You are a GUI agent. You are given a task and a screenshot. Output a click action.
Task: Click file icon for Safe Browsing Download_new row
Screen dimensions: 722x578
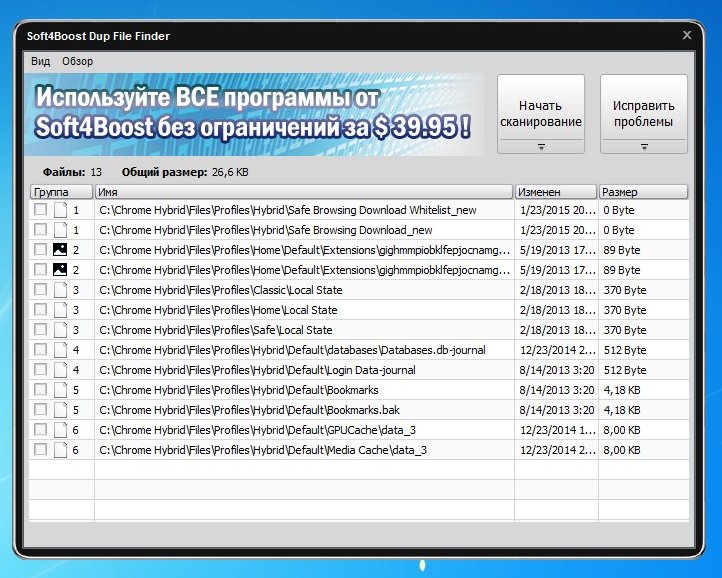tap(60, 230)
